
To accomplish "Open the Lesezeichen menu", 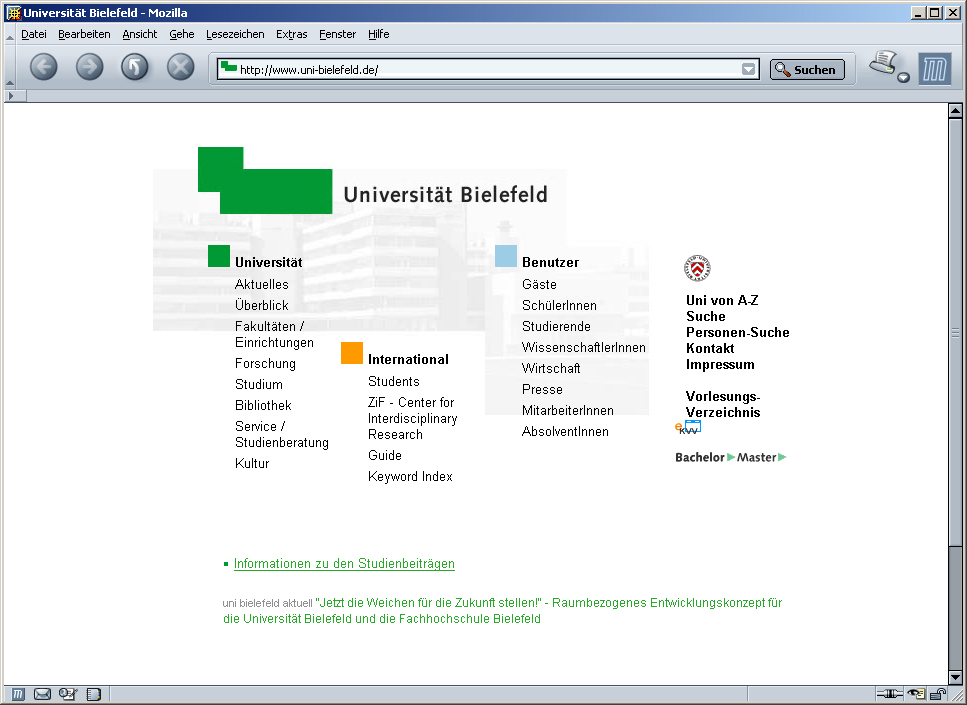I will (x=235, y=34).
